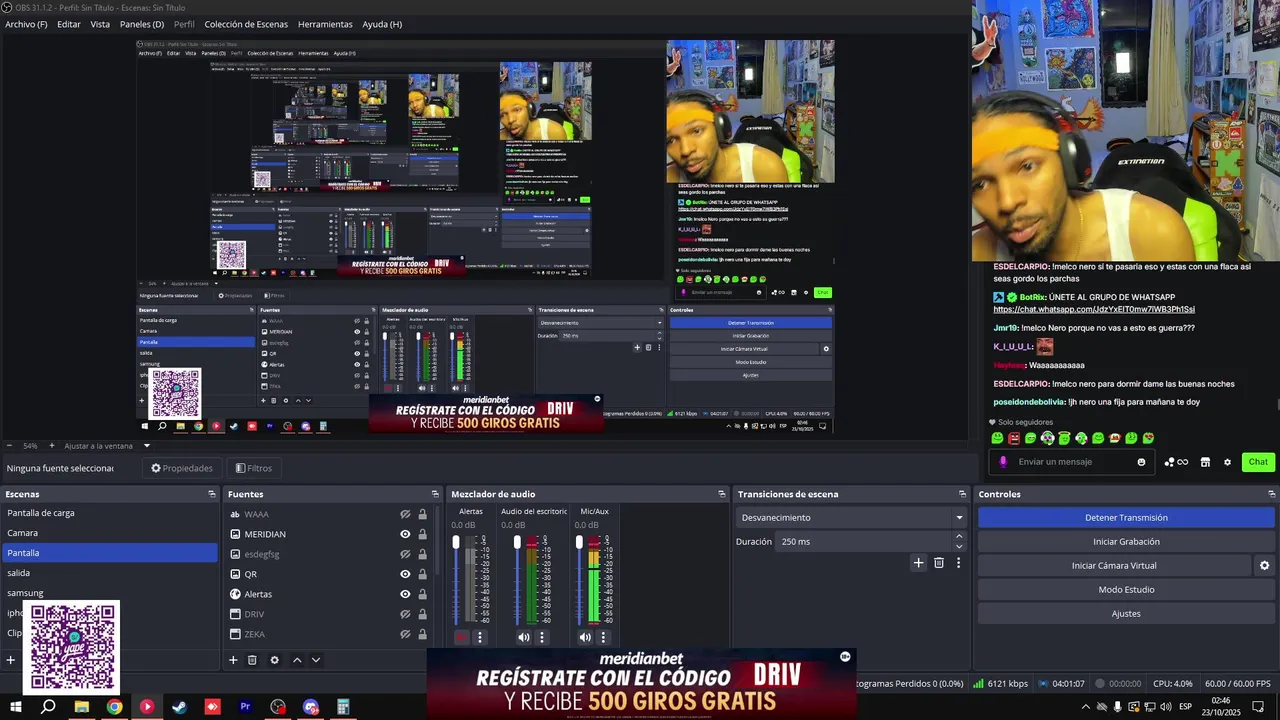The height and width of the screenshot is (720, 1280).
Task: Click the Enviar un mensaje chat input
Action: 1073,462
